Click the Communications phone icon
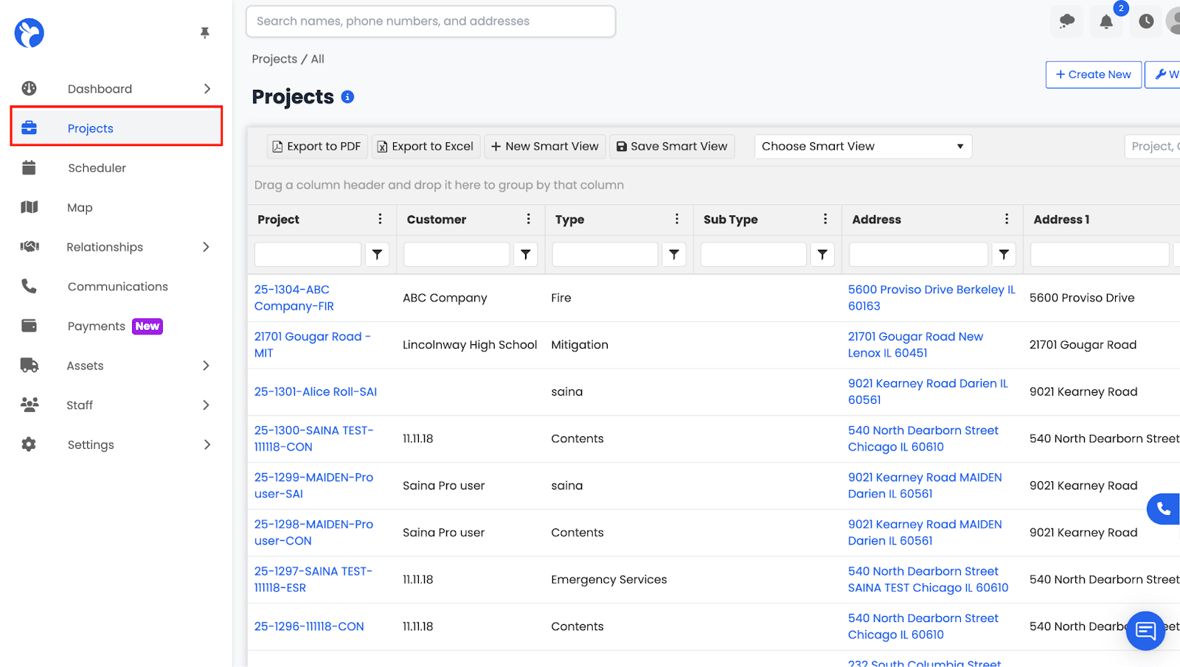Image resolution: width=1180 pixels, height=667 pixels. [x=29, y=286]
